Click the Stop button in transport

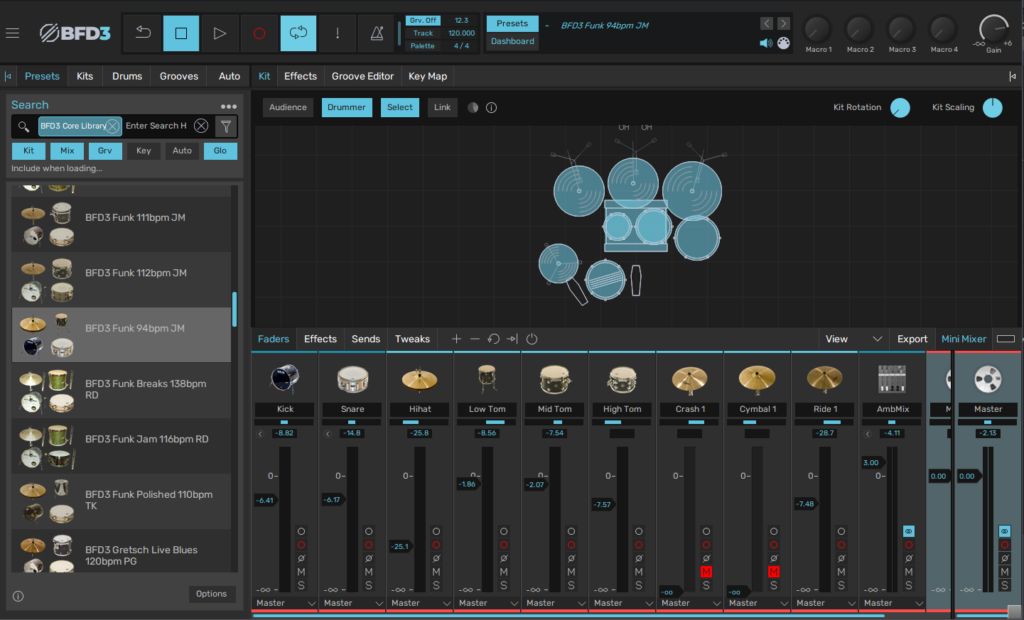click(x=181, y=33)
